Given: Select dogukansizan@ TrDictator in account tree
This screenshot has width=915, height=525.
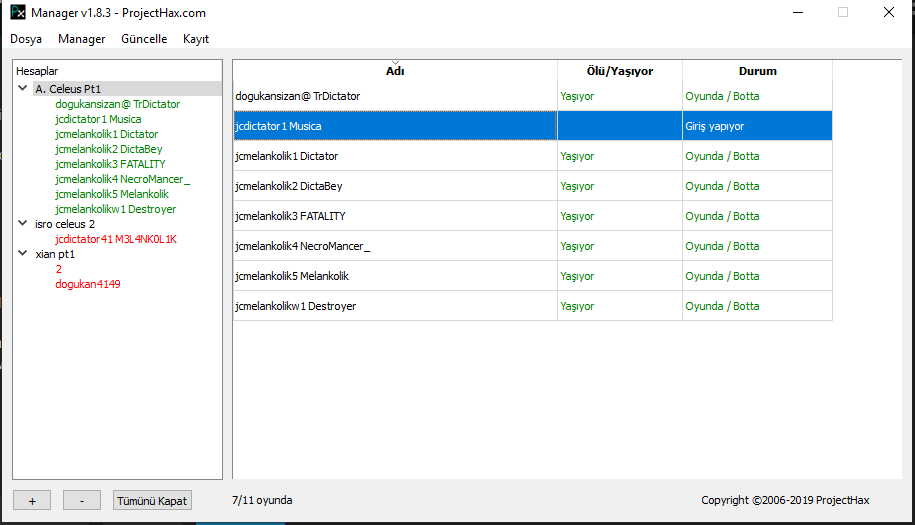Looking at the screenshot, I should [117, 104].
